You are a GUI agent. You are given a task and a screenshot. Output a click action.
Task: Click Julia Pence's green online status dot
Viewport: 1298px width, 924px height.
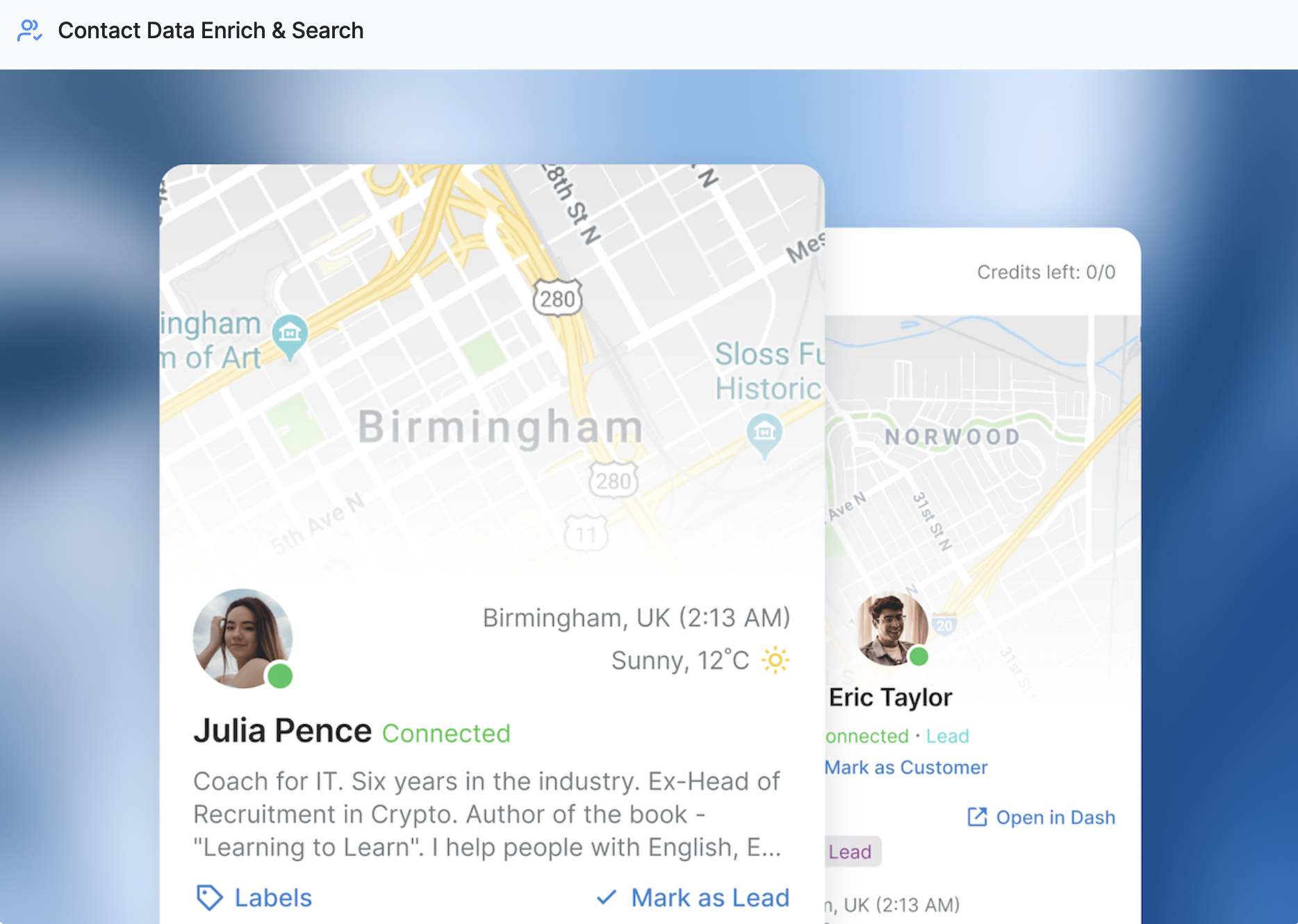(280, 675)
